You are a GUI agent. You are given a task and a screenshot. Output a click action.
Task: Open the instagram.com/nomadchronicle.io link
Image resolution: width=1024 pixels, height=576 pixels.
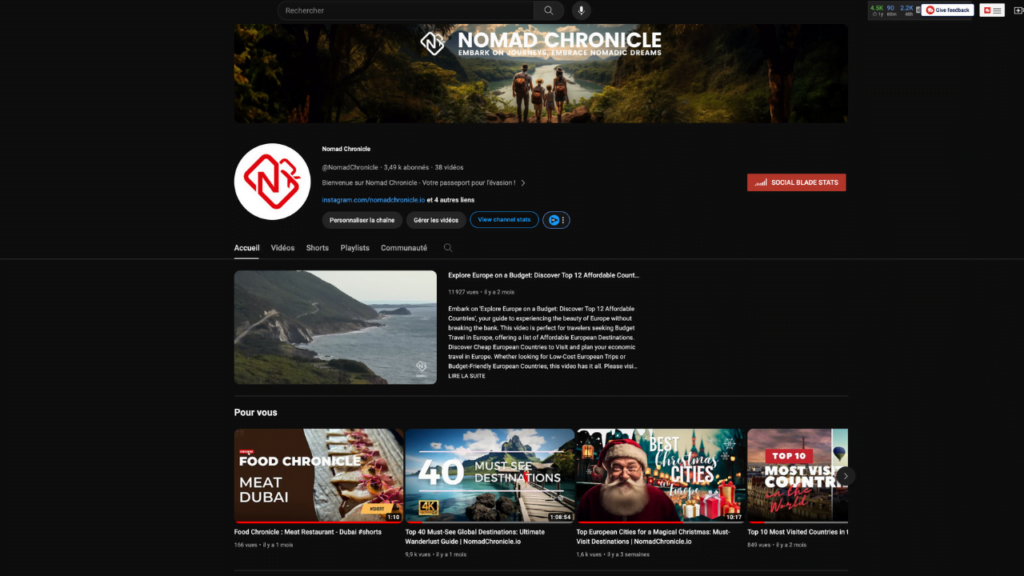374,200
